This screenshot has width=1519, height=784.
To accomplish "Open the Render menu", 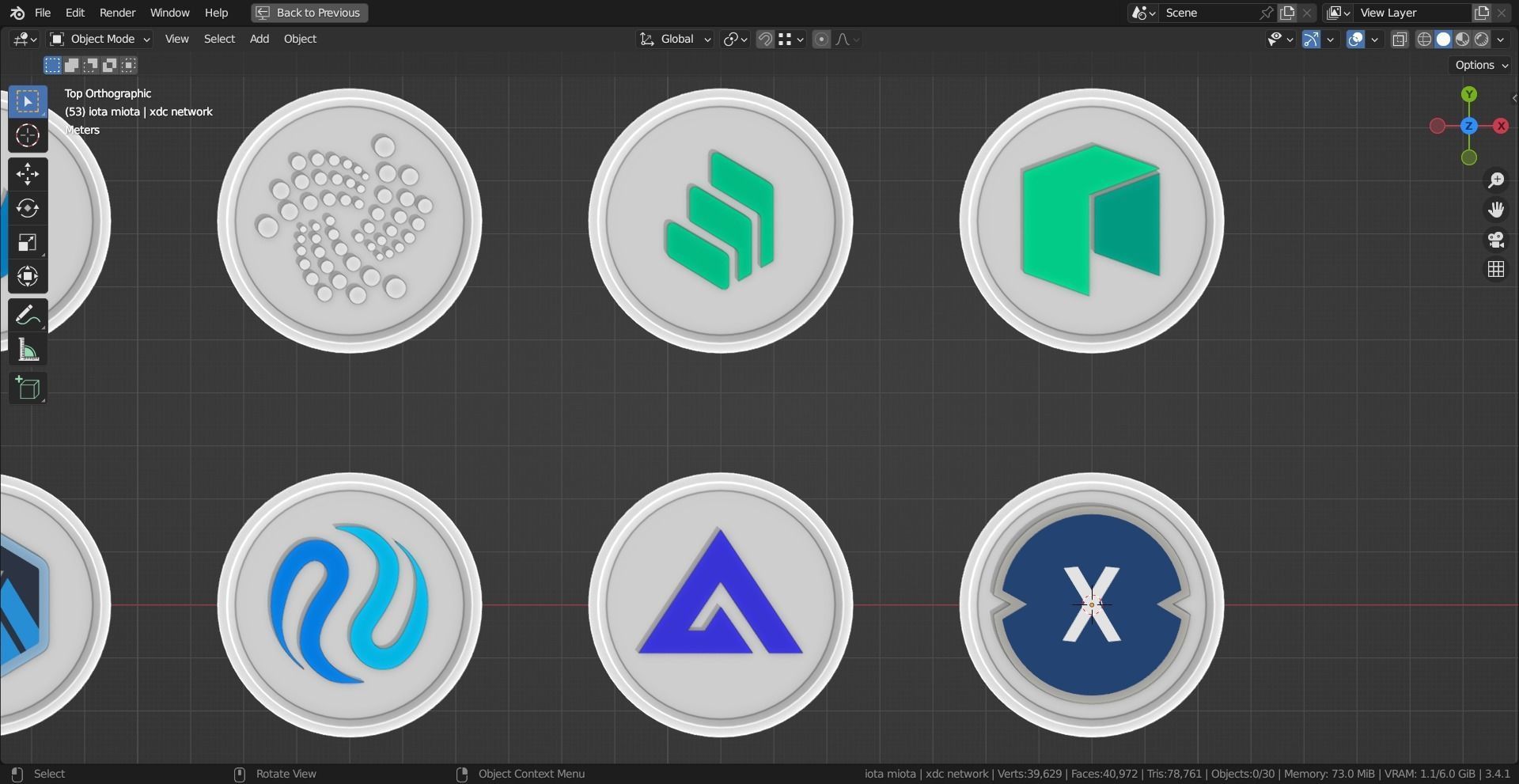I will tap(117, 13).
